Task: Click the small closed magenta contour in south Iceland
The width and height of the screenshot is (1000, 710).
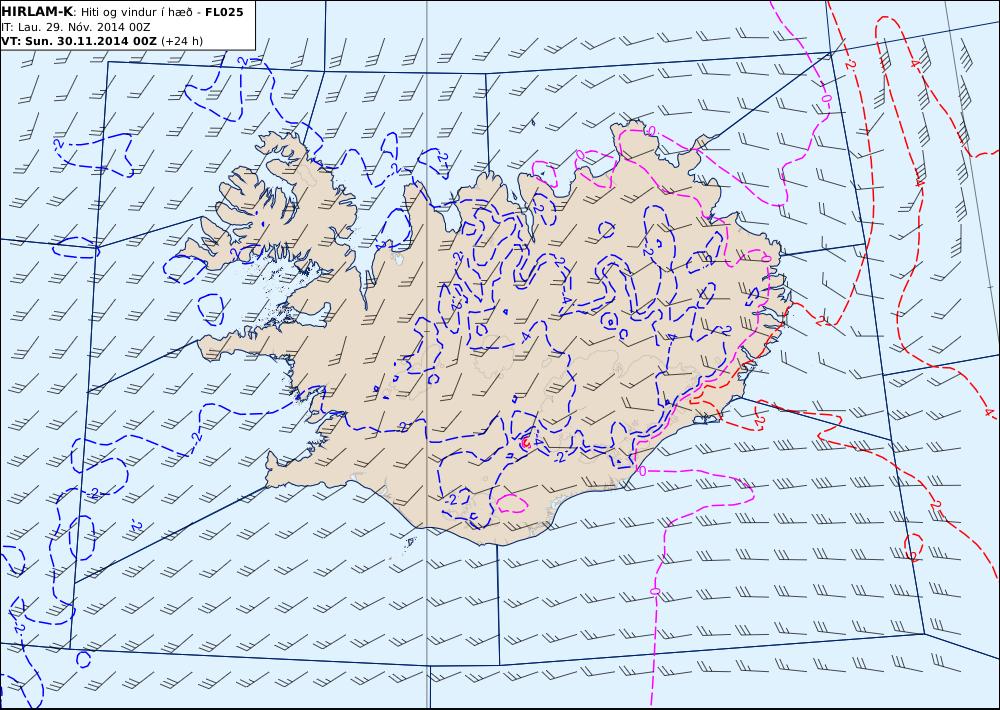Action: pyautogui.click(x=511, y=503)
